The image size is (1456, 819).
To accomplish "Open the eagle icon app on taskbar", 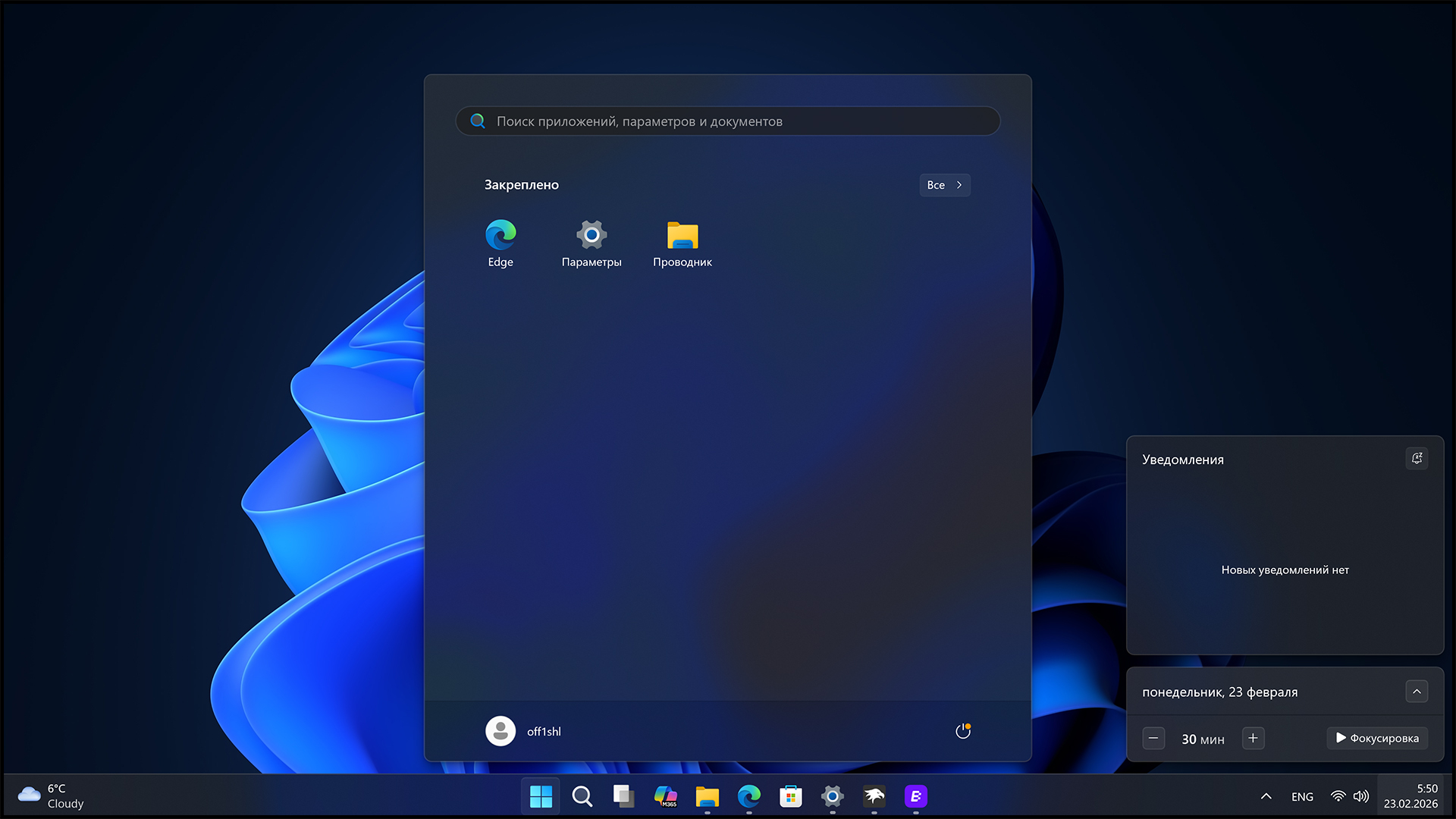I will 874,796.
